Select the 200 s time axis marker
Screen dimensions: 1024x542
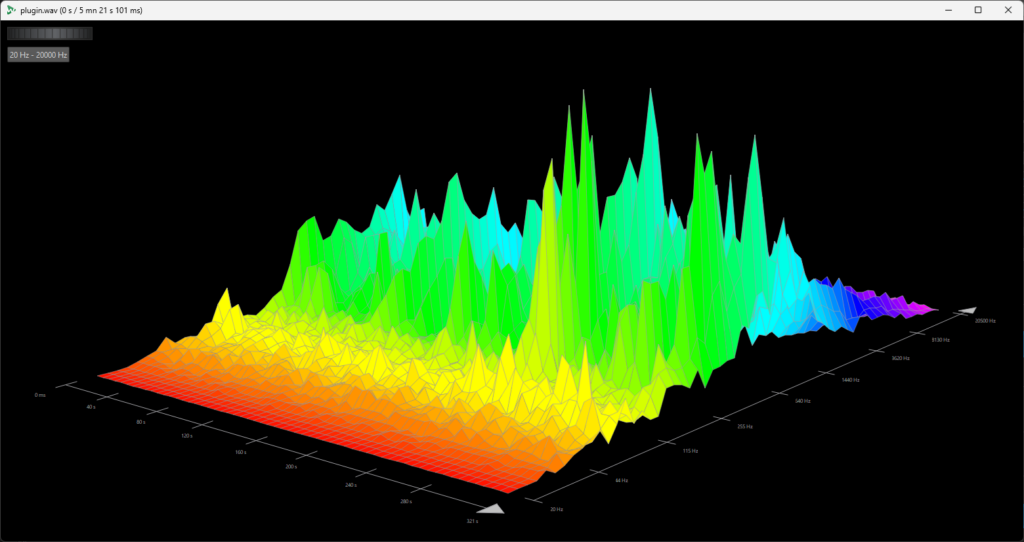pos(291,467)
